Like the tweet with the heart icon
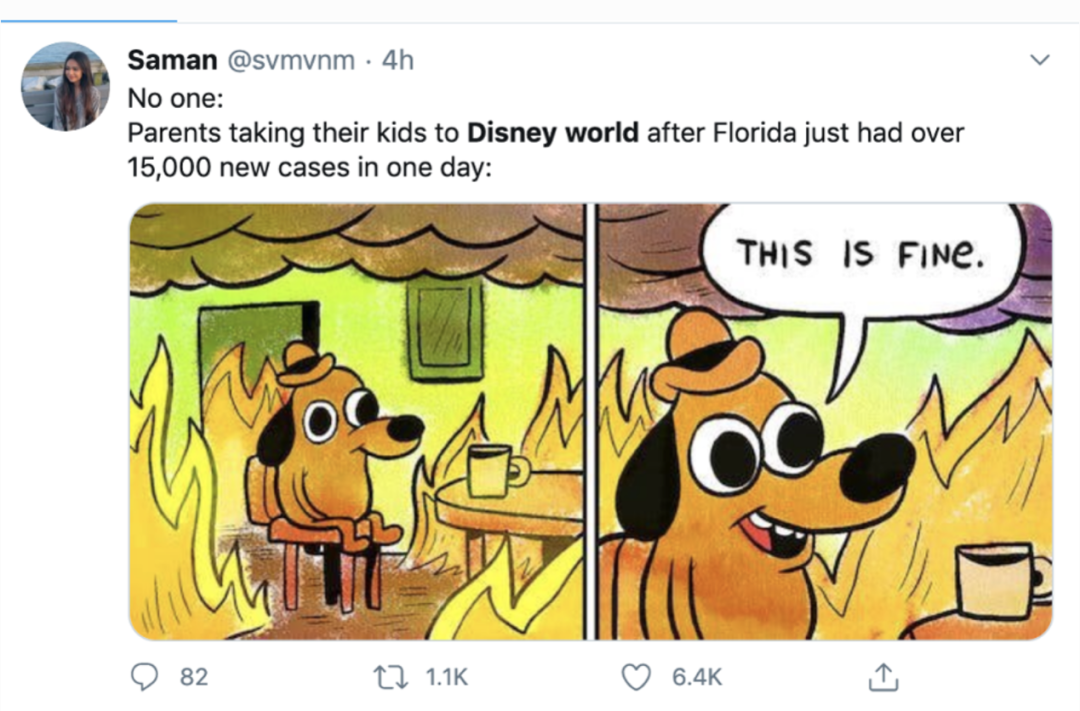1080x711 pixels. click(636, 677)
